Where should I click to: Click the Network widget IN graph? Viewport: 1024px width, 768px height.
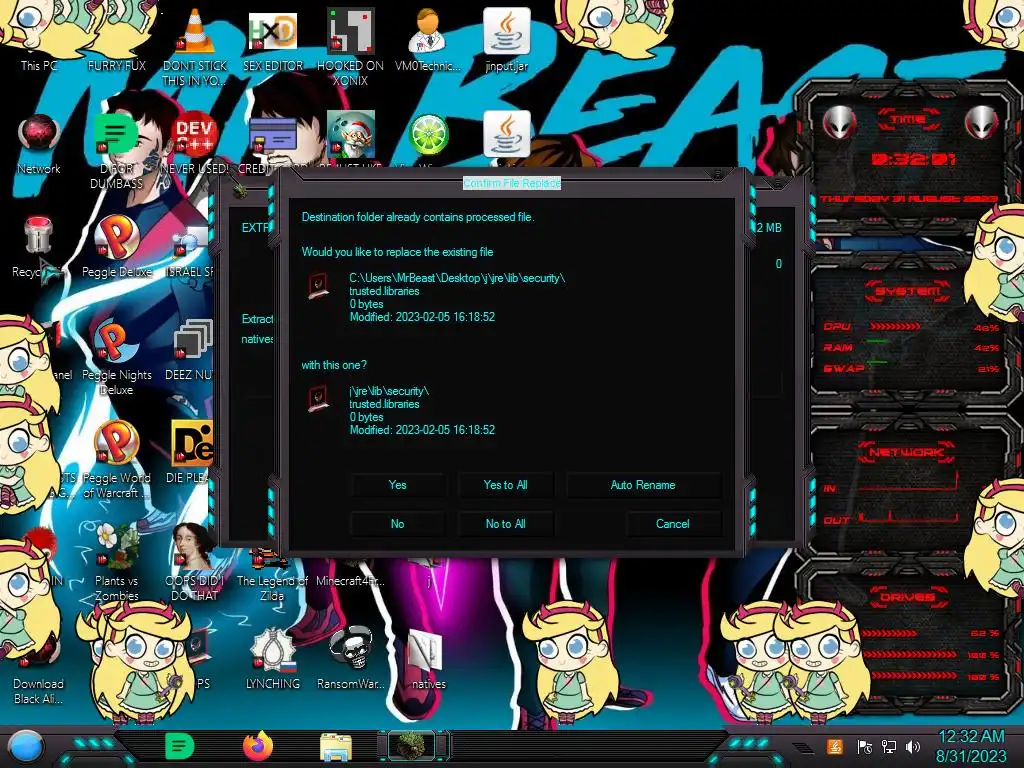tap(909, 482)
